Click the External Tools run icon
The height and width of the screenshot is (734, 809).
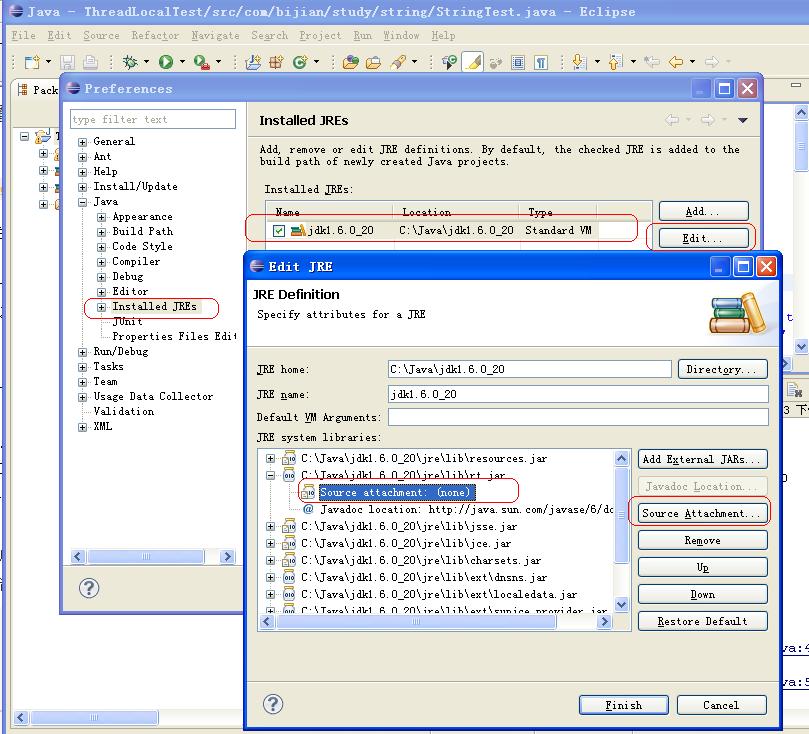(201, 62)
